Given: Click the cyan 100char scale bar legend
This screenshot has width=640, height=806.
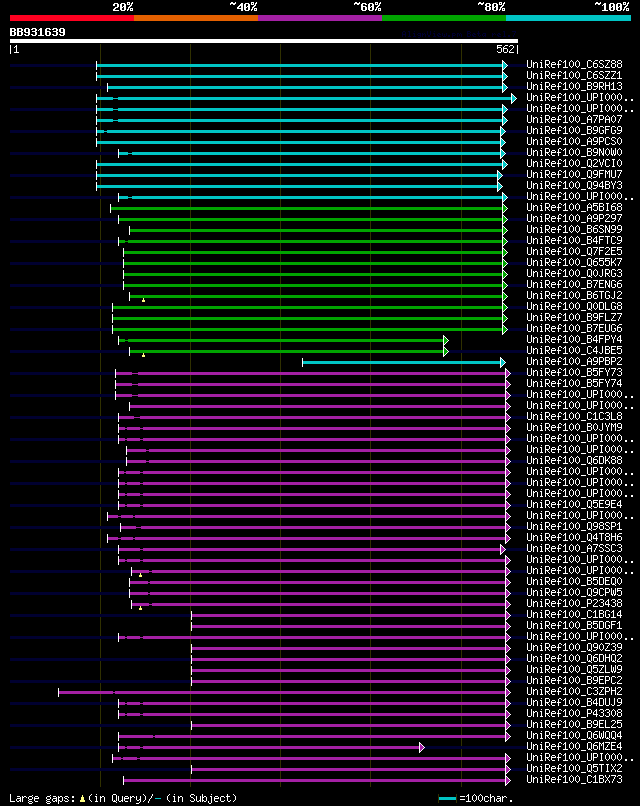Looking at the screenshot, I should 447,798.
